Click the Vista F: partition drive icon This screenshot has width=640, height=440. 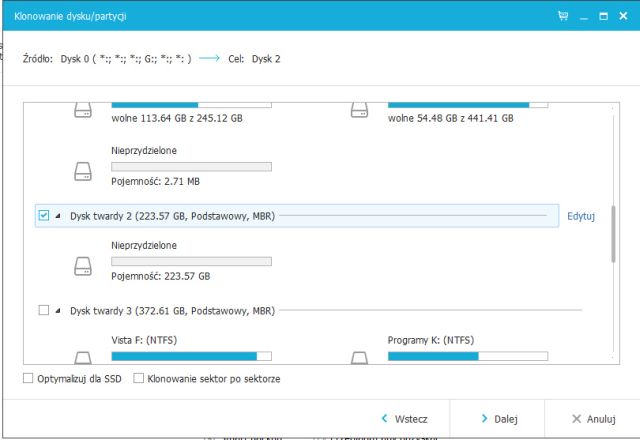pos(83,356)
